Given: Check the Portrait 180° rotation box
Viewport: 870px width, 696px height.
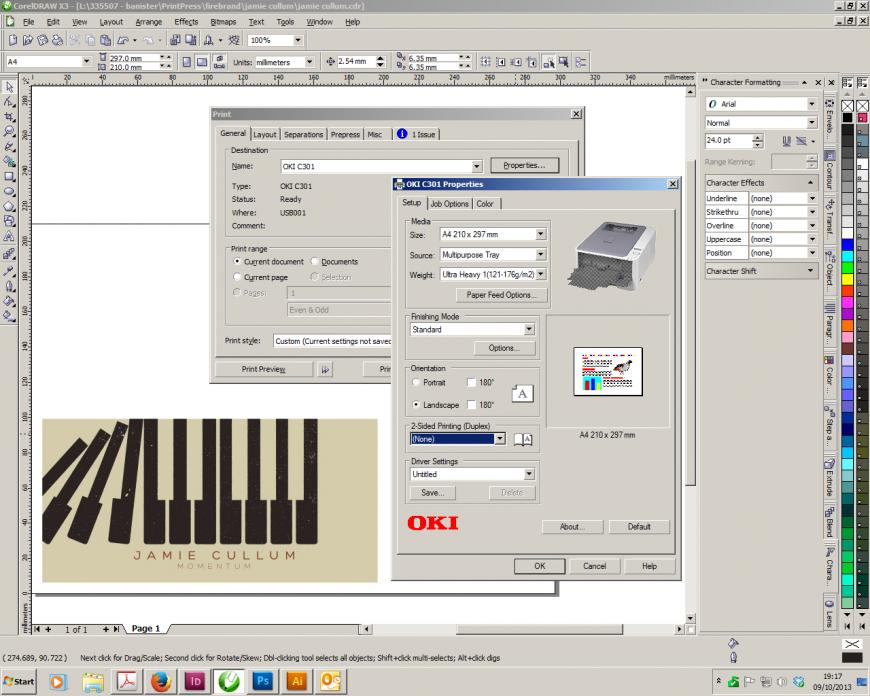Looking at the screenshot, I should 472,382.
